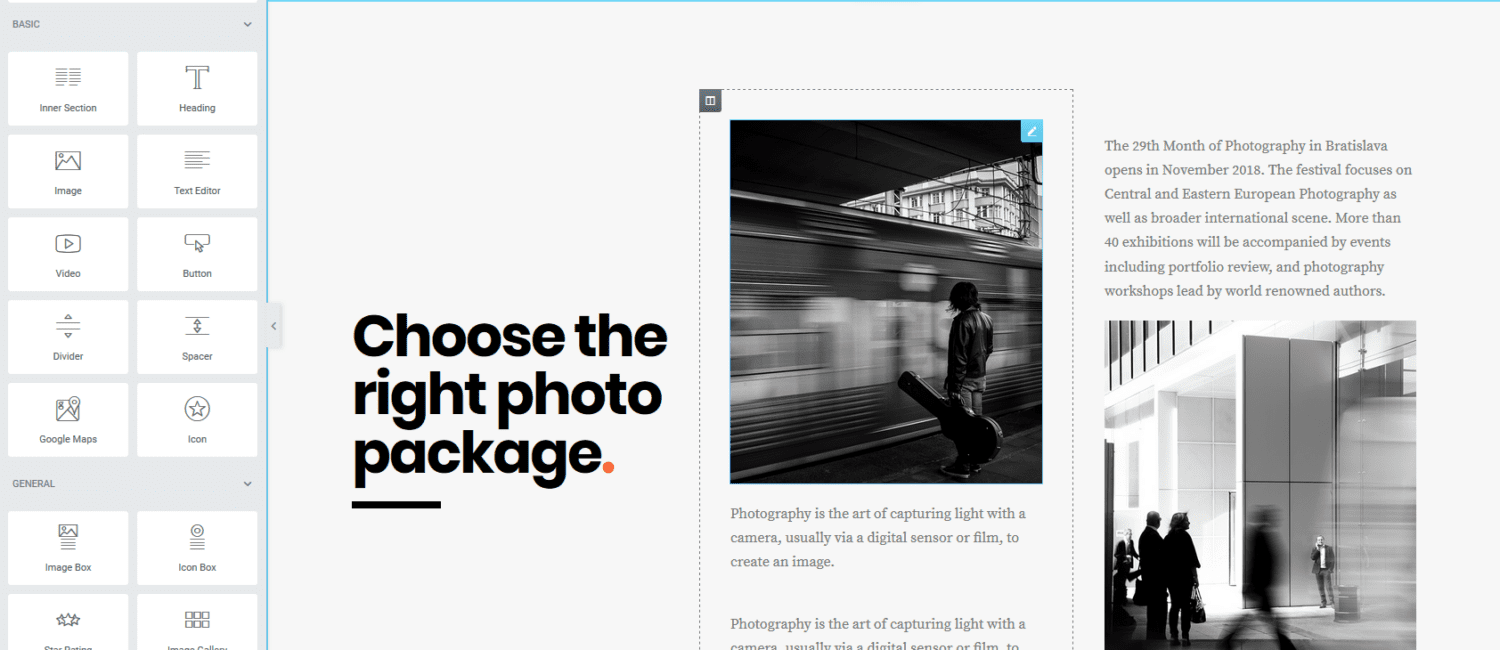Select the Video widget
Screen dimensions: 1500x650
click(x=68, y=255)
